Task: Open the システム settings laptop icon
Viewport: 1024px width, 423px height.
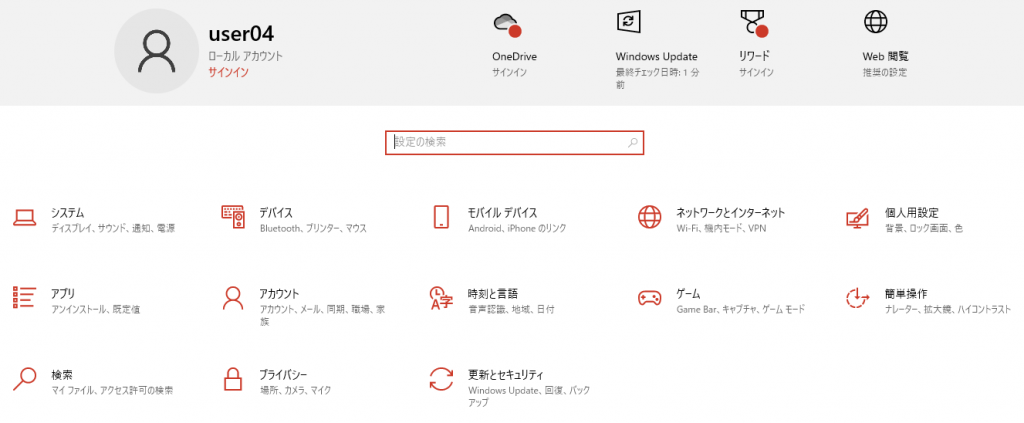Action: point(25,218)
